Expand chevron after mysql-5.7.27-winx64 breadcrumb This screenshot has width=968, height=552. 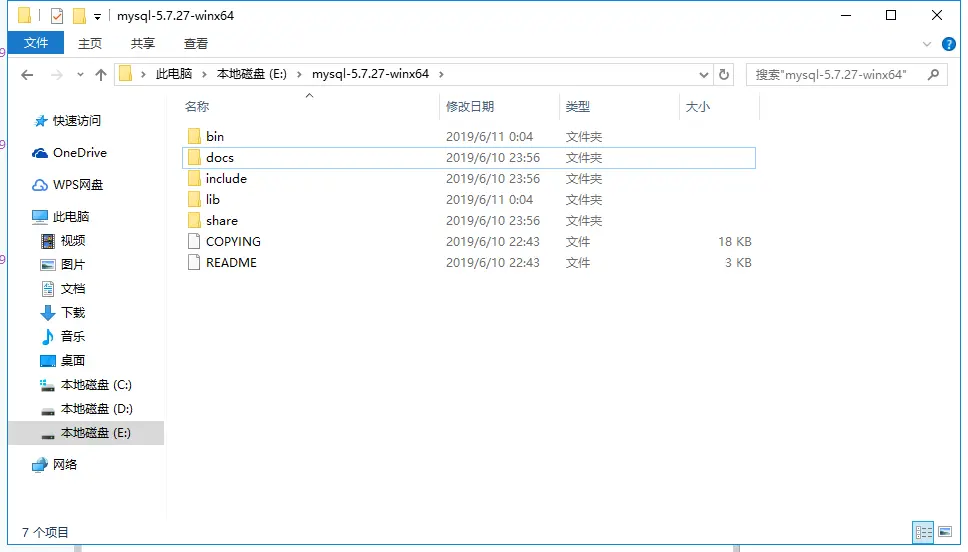click(441, 74)
